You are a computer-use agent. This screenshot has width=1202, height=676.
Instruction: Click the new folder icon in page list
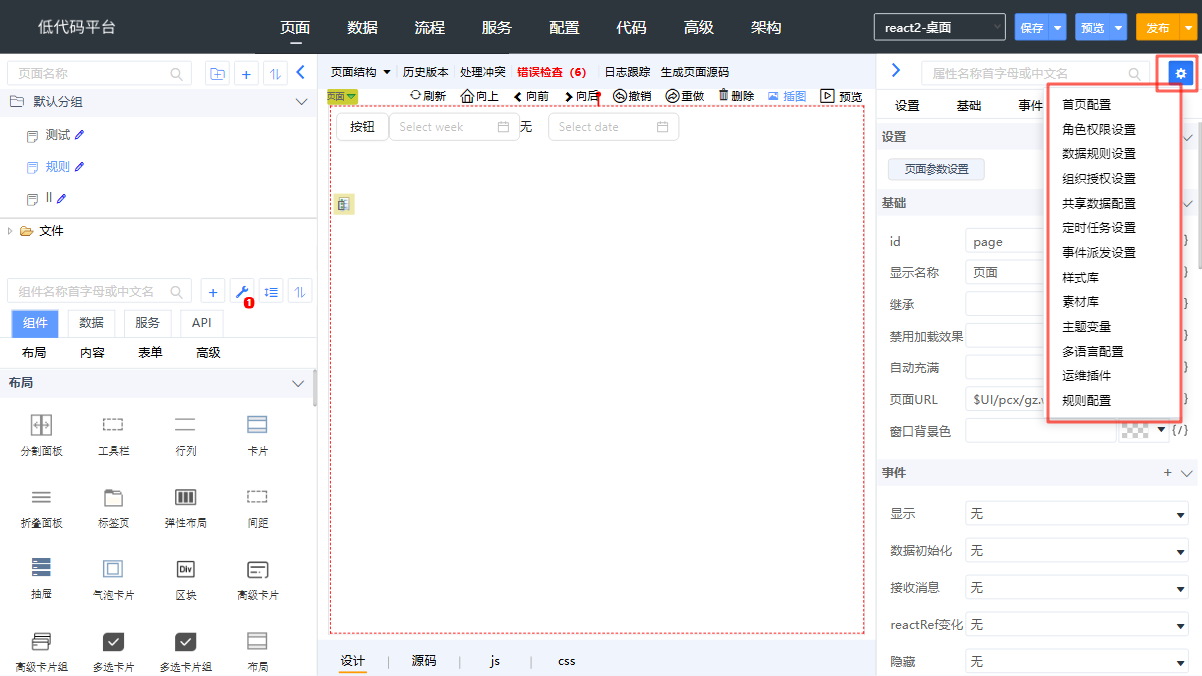(216, 73)
